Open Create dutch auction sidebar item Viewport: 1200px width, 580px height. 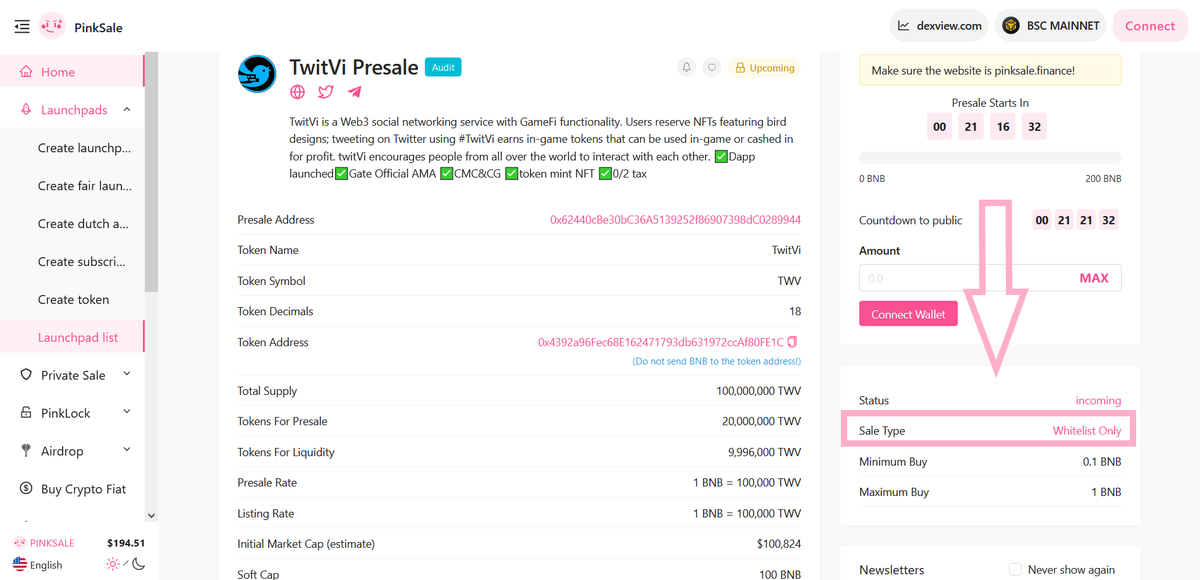pyautogui.click(x=84, y=224)
